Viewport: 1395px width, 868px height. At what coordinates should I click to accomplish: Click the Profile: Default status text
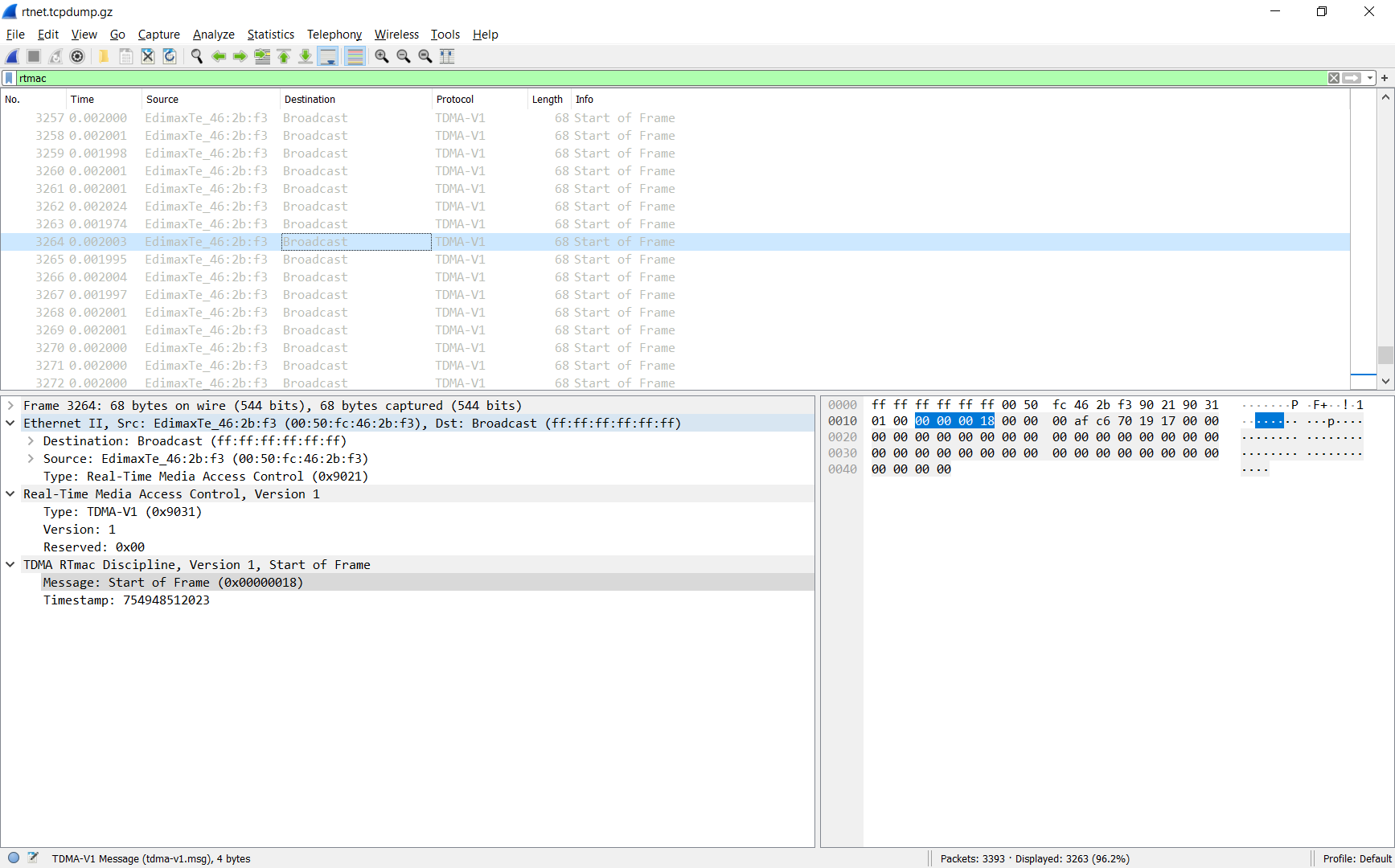(x=1356, y=858)
